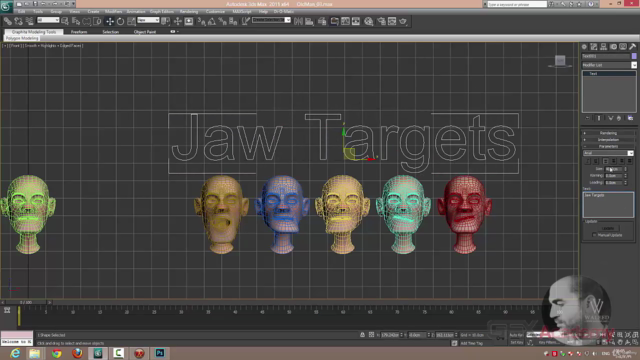Viewport: 640px width, 360px height.
Task: Click the Mirror tool
Action: [x=298, y=21]
